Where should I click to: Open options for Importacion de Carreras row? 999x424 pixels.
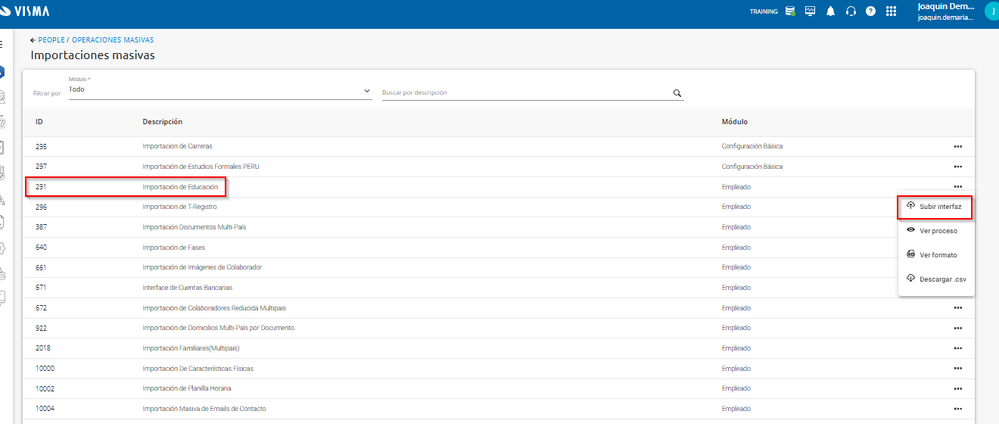pos(958,147)
